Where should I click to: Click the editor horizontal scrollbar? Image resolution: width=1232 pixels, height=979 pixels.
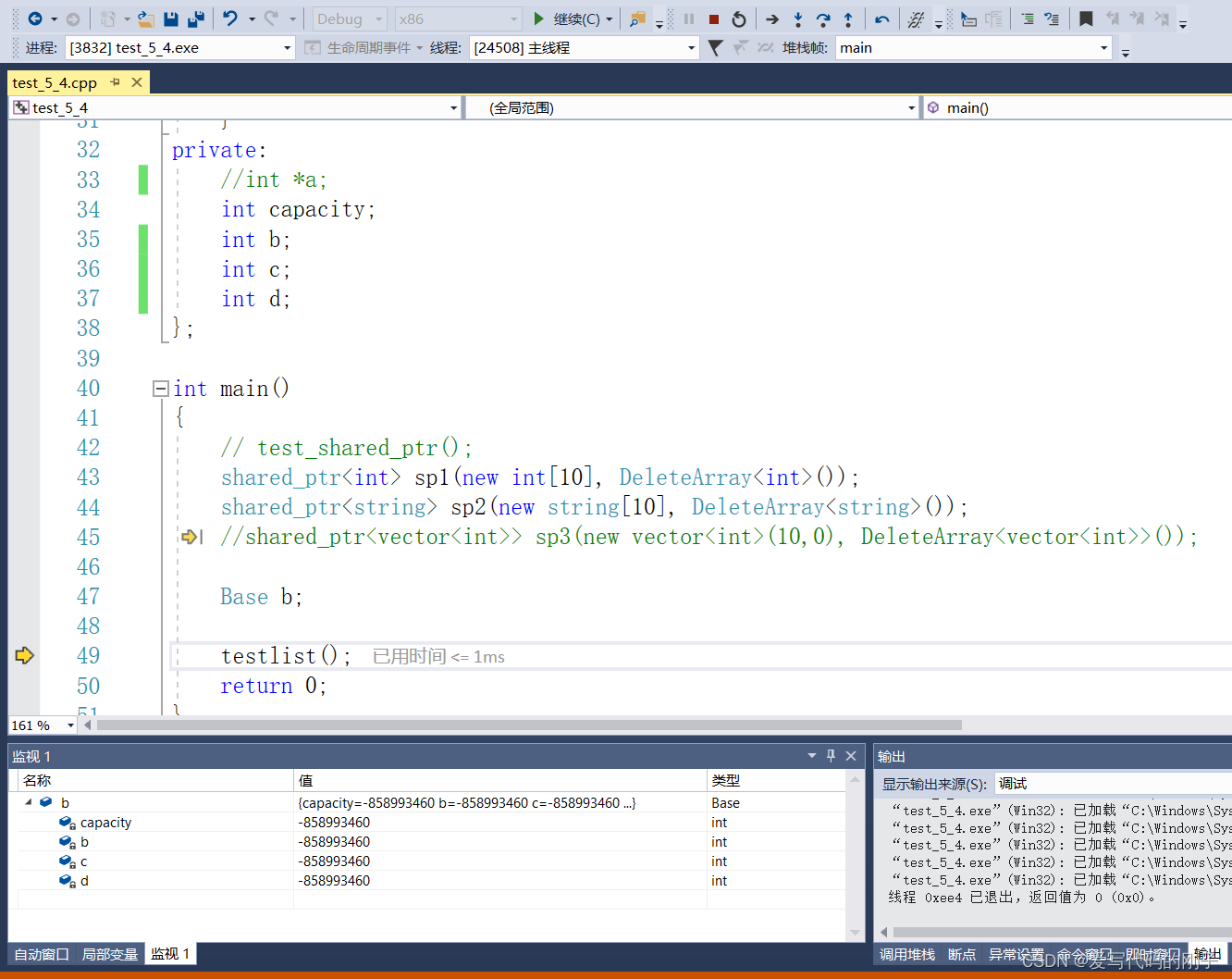pyautogui.click(x=529, y=725)
